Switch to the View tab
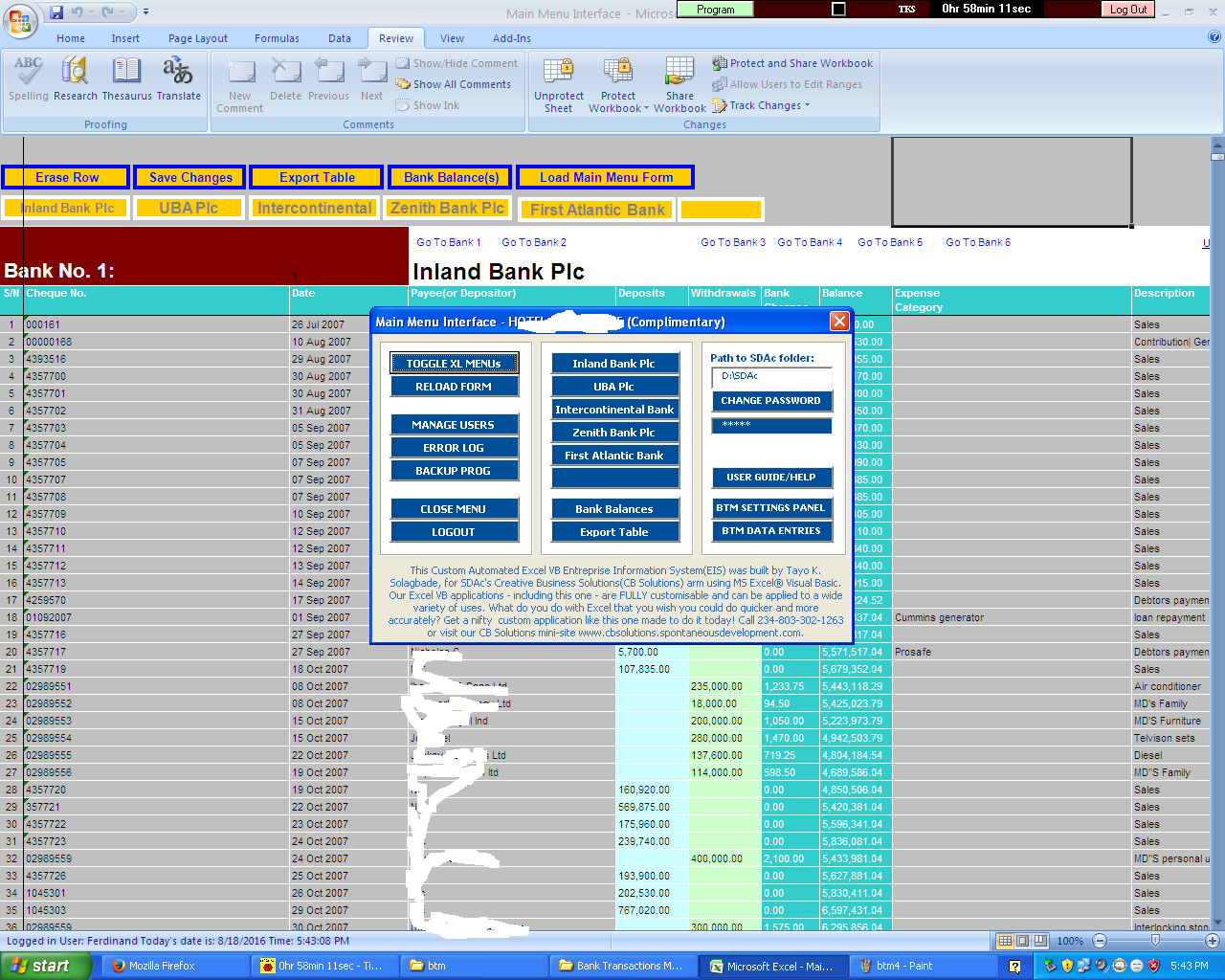Image resolution: width=1225 pixels, height=980 pixels. click(x=453, y=38)
